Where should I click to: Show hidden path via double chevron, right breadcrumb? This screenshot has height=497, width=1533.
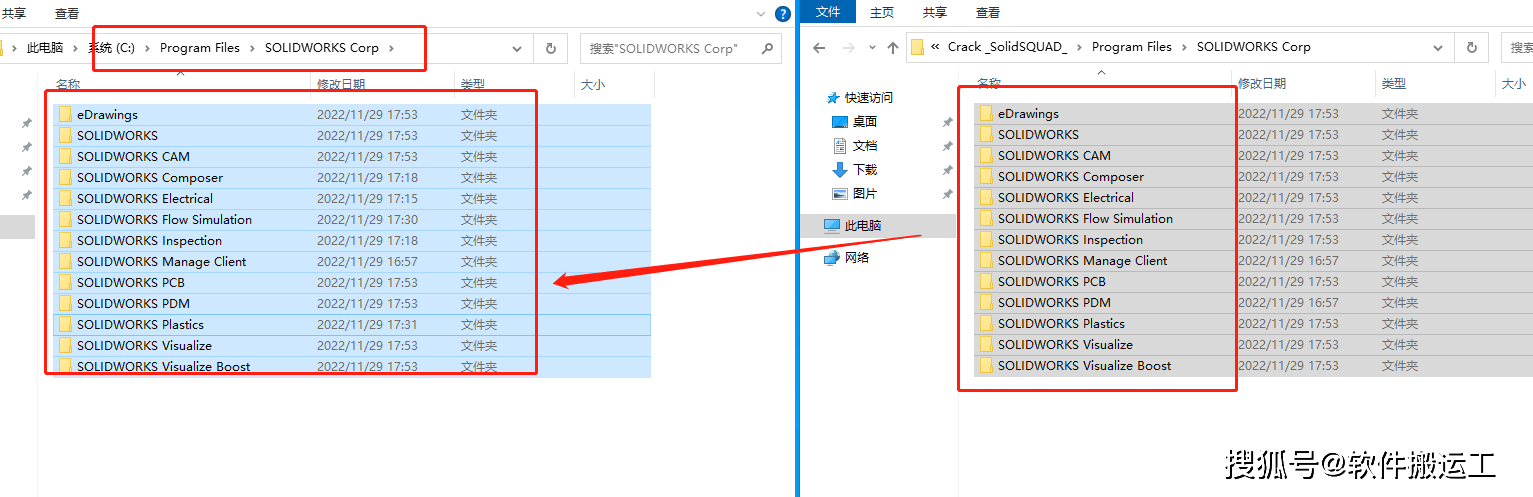click(x=935, y=47)
